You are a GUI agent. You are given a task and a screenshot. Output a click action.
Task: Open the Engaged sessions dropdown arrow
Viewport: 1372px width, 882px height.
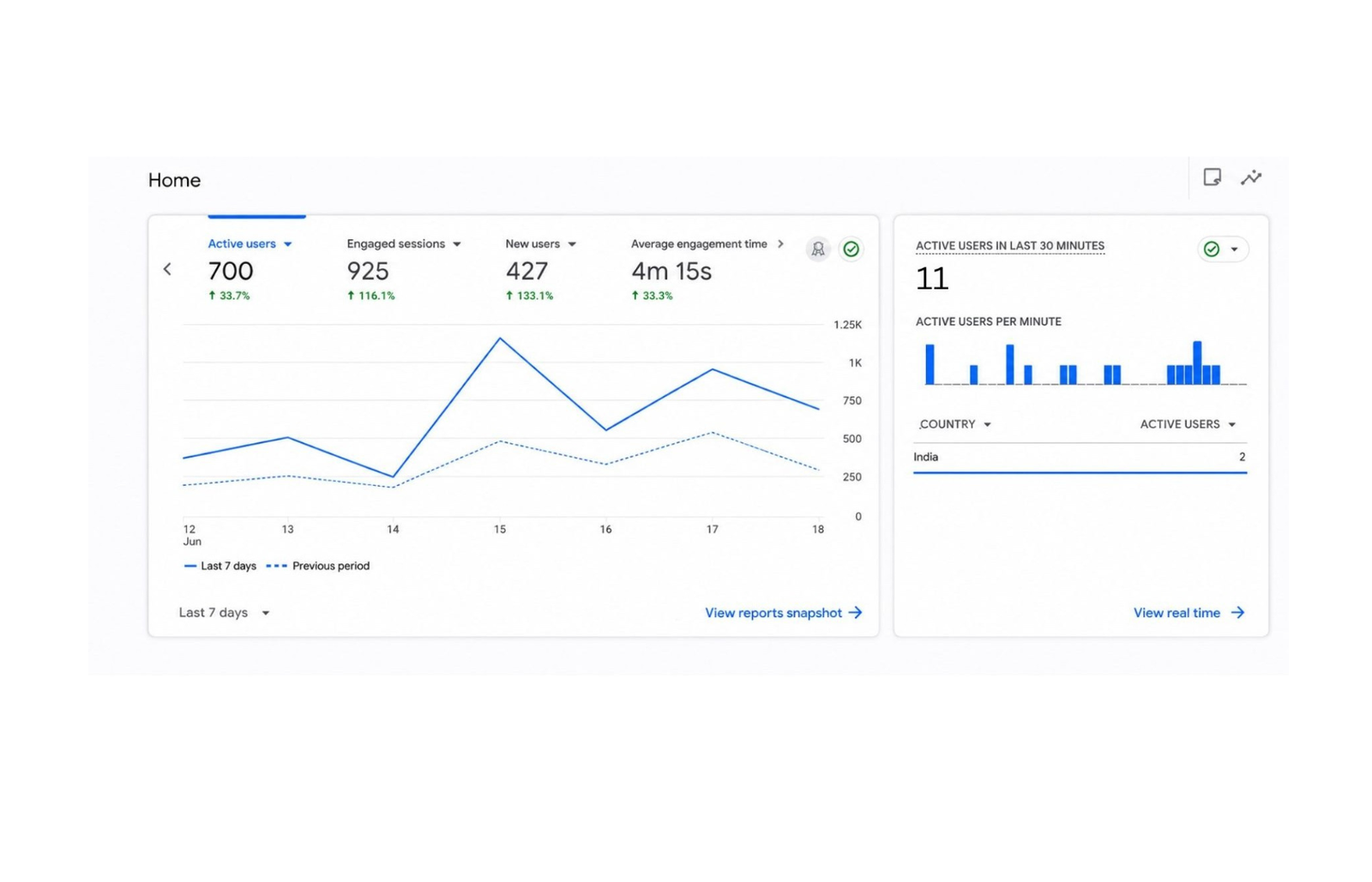tap(457, 245)
